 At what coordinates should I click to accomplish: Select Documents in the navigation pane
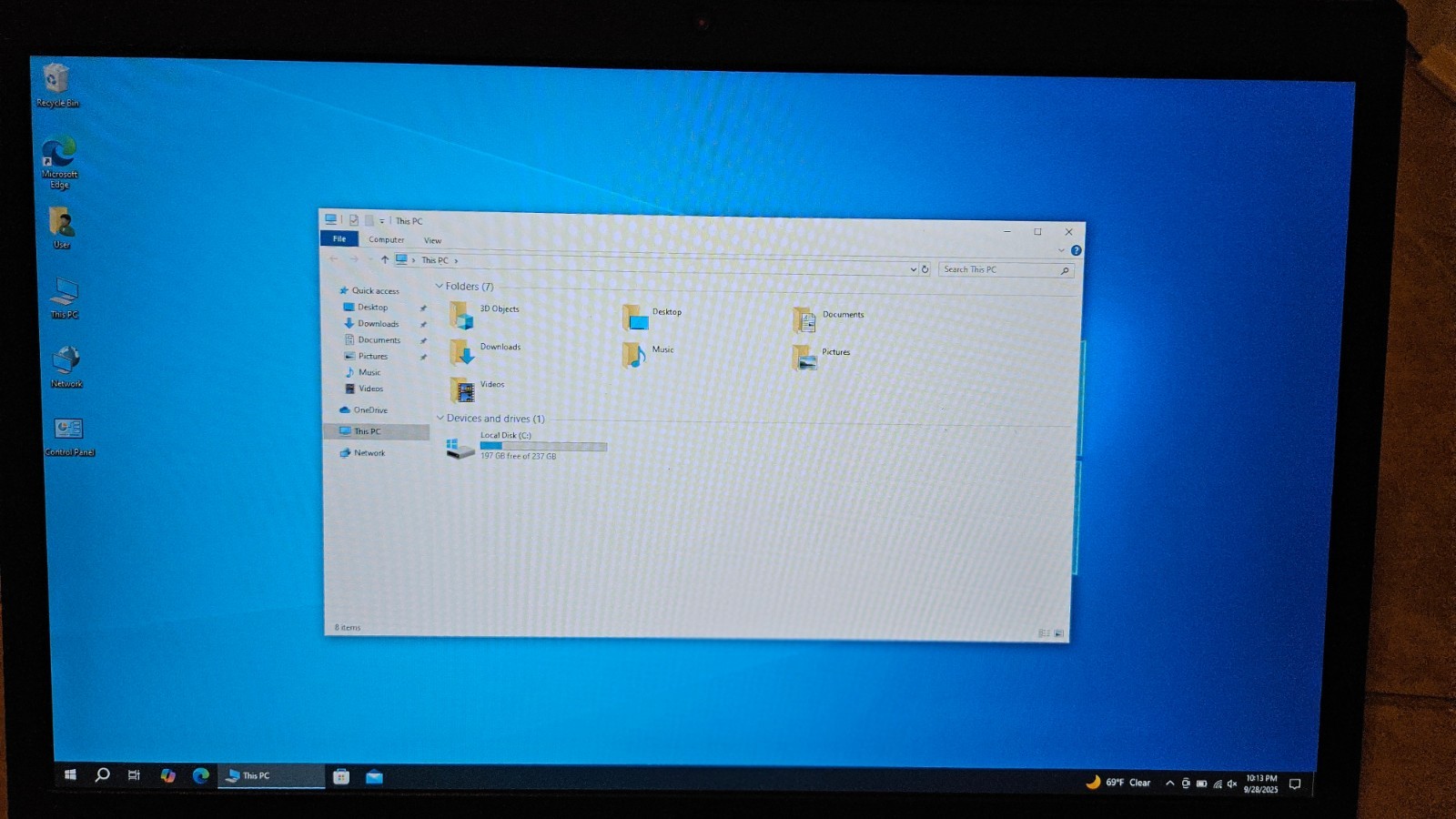[372, 339]
